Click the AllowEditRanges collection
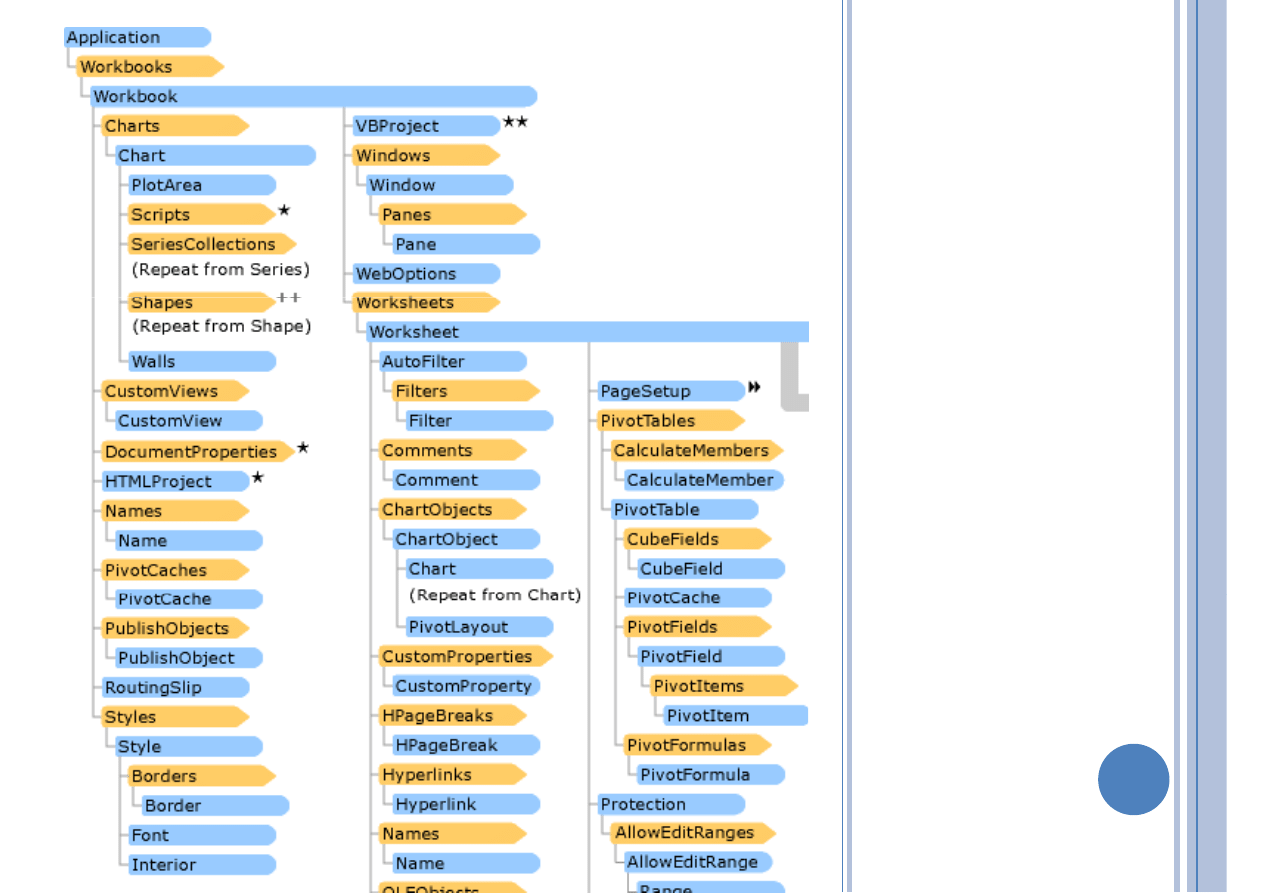Viewport: 1263px width, 893px height. 692,832
